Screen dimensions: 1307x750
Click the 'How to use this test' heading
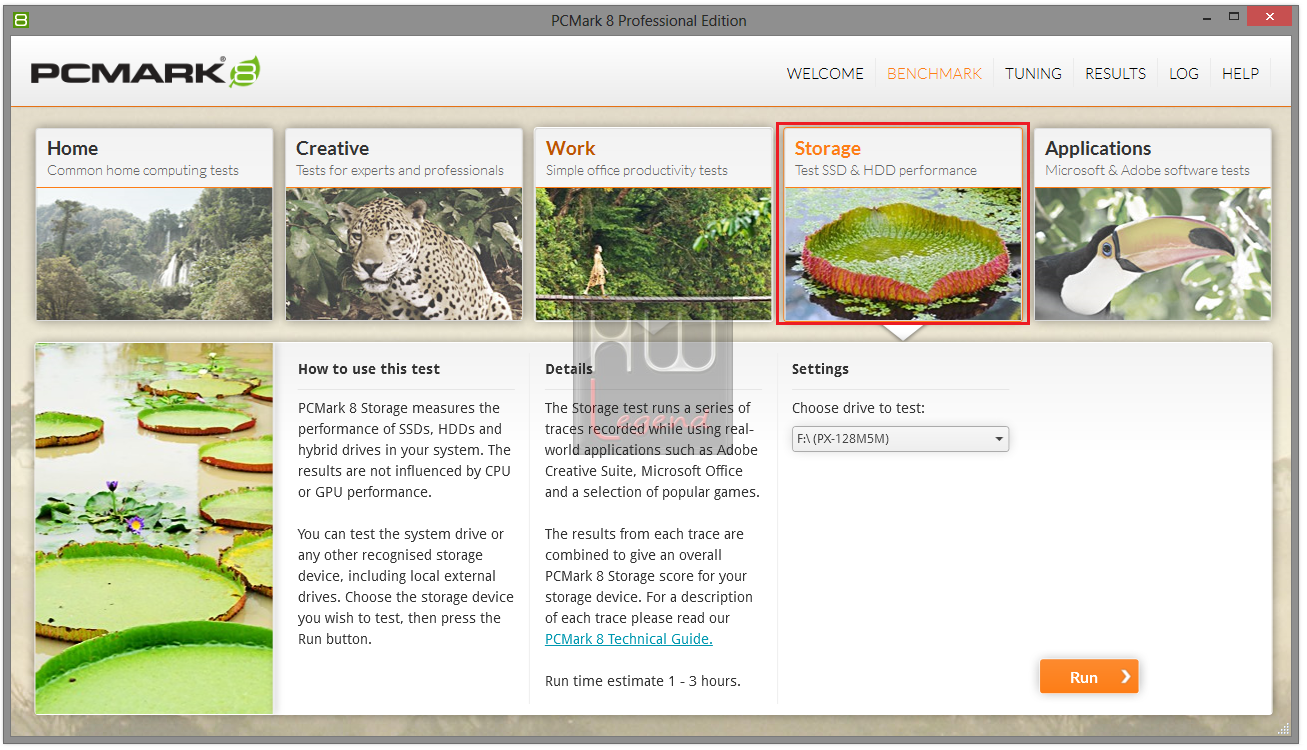coord(369,369)
